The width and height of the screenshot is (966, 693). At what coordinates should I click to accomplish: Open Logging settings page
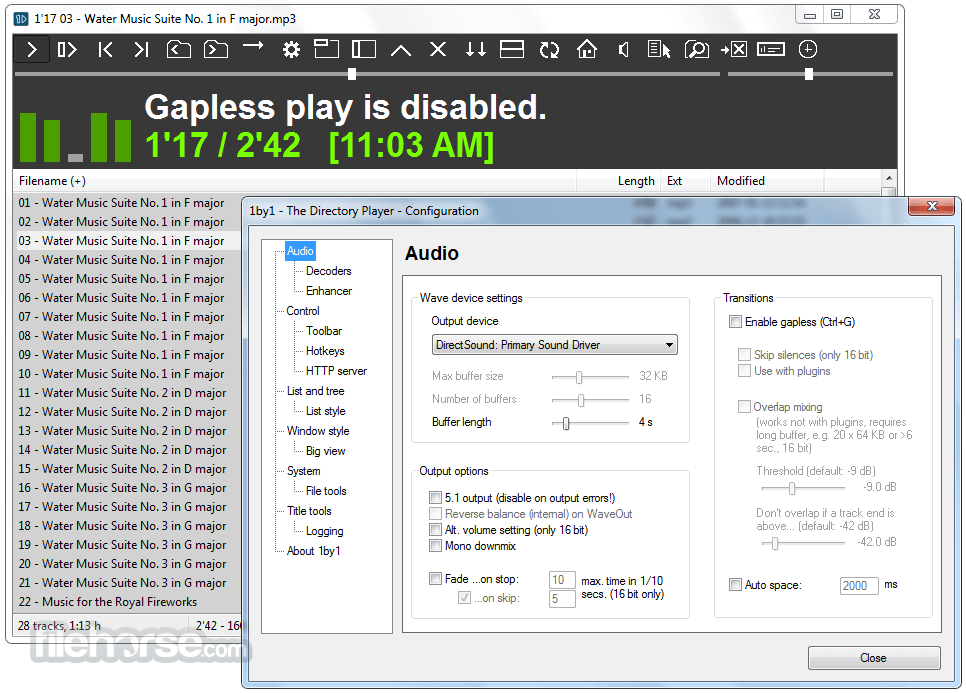click(324, 531)
